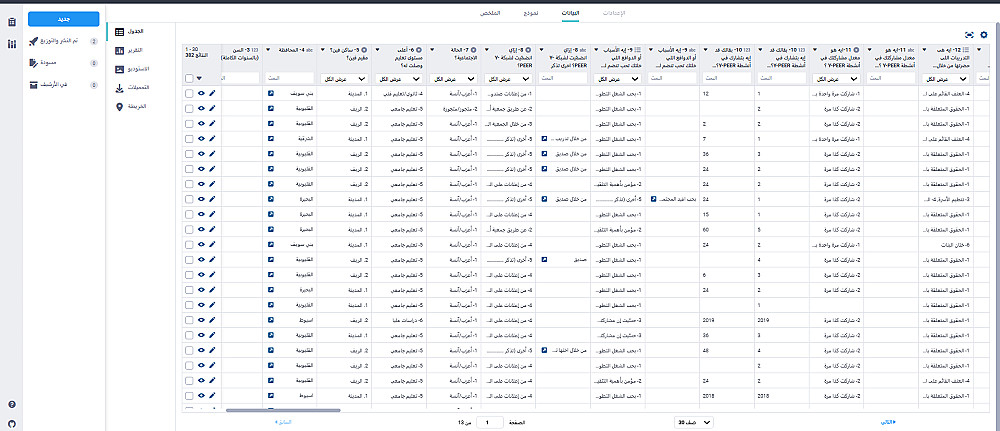
Task: Show archived projects في الأرشيف
Action: [63, 85]
